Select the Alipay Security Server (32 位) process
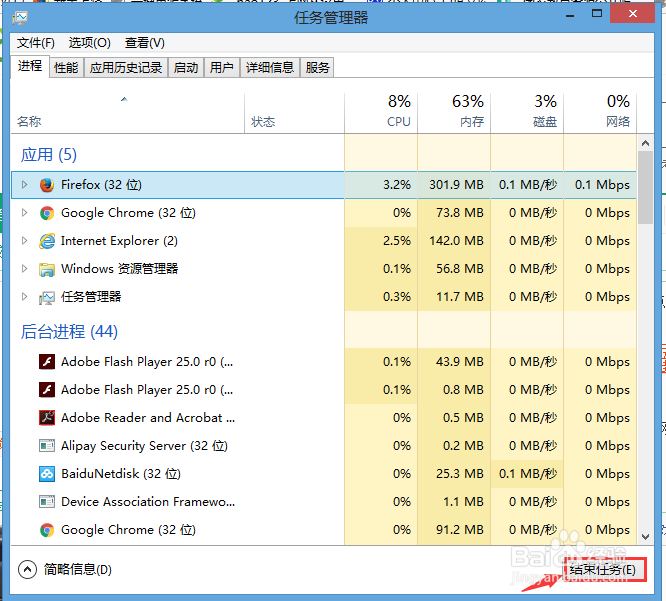The height and width of the screenshot is (601, 666). (324, 446)
